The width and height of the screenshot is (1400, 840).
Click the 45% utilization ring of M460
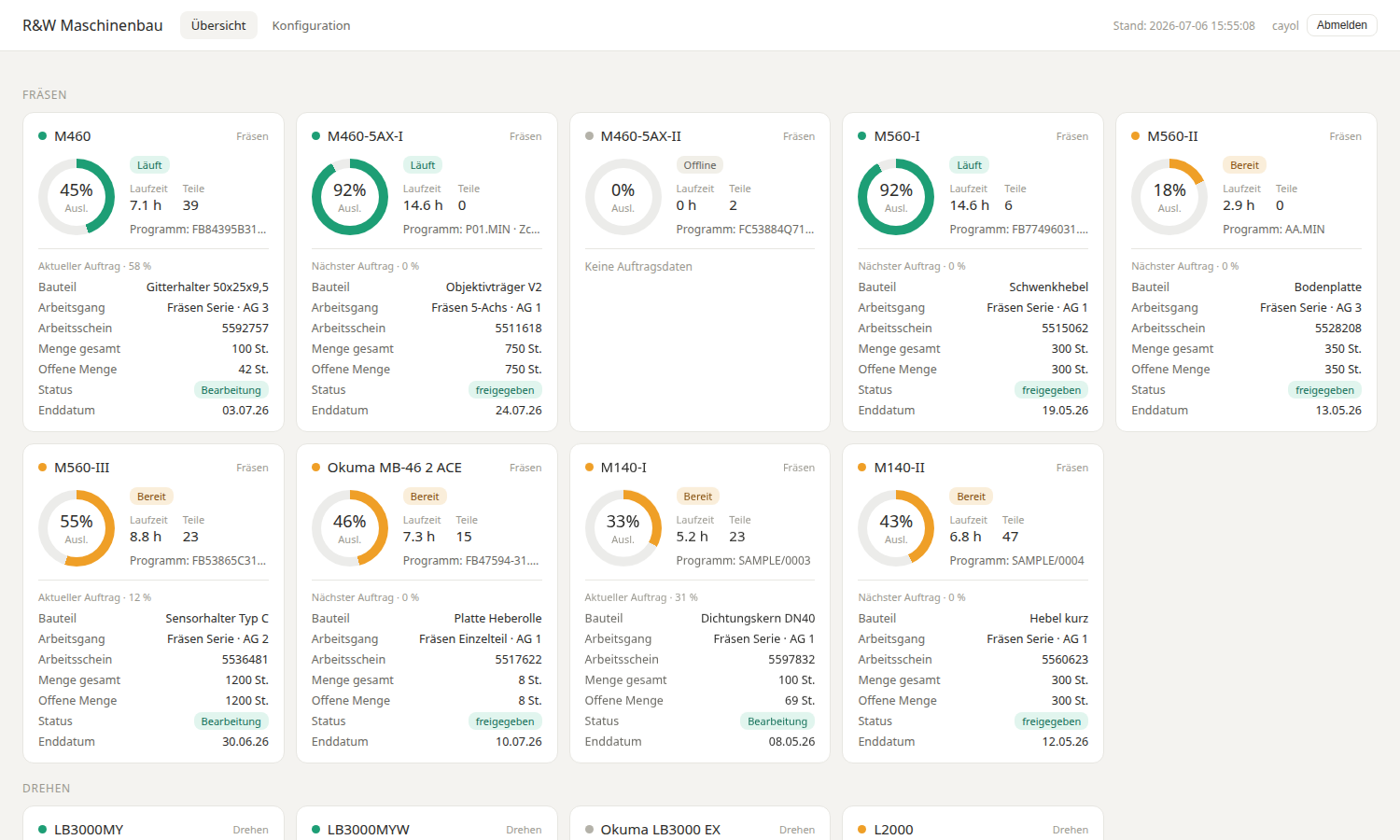pyautogui.click(x=77, y=197)
